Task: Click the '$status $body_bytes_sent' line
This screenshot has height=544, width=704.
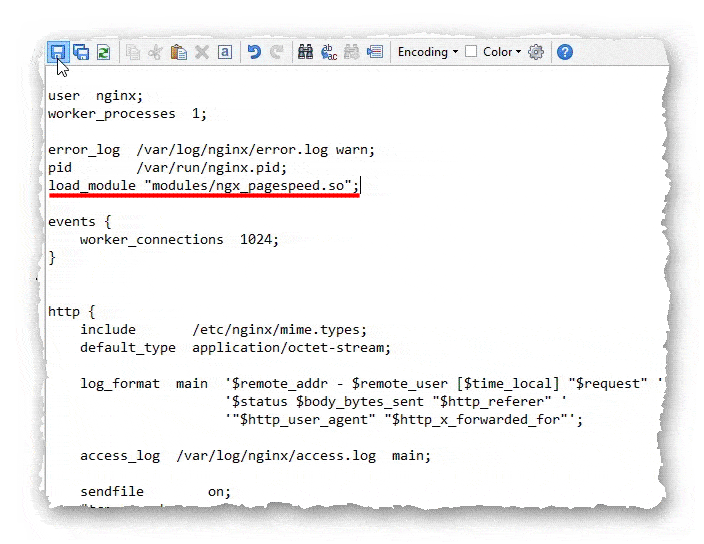Action: 396,401
